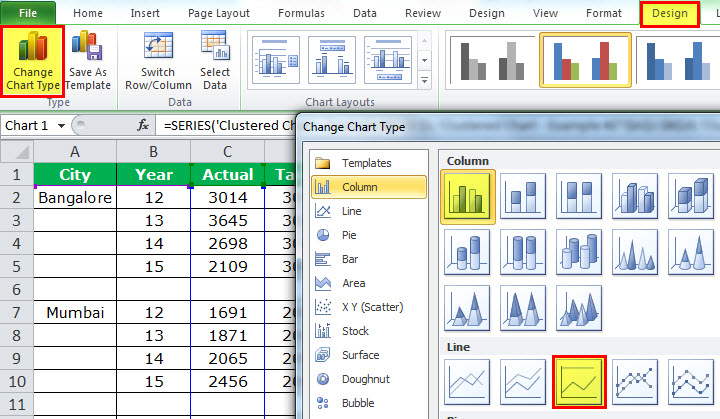Choose the 3-D Cylinder chart icon
Screen dimensions: 720x419
(x=579, y=252)
